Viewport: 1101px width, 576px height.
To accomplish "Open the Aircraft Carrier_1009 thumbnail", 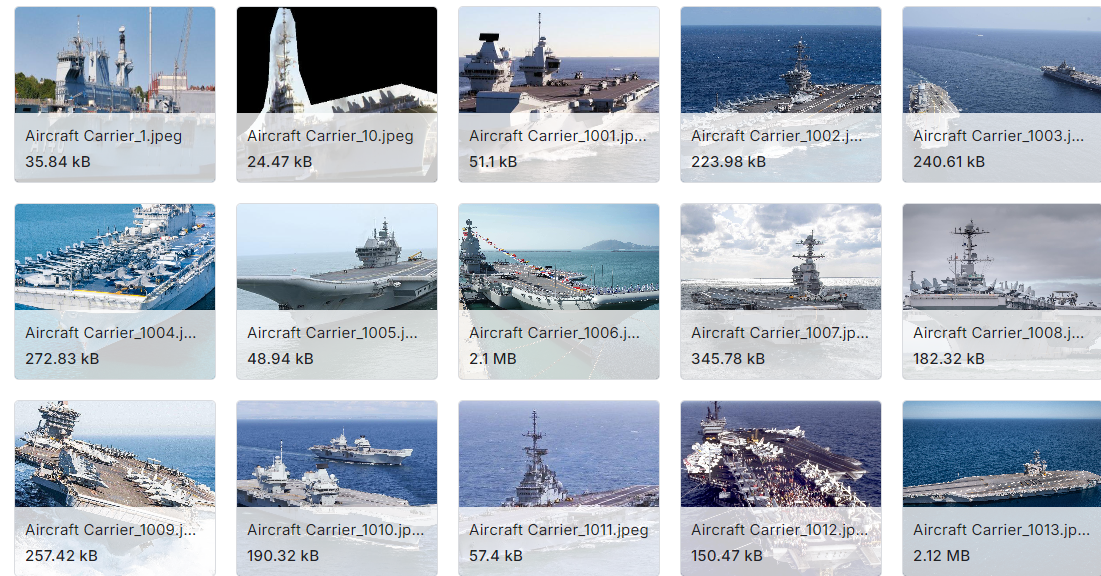I will tap(115, 488).
